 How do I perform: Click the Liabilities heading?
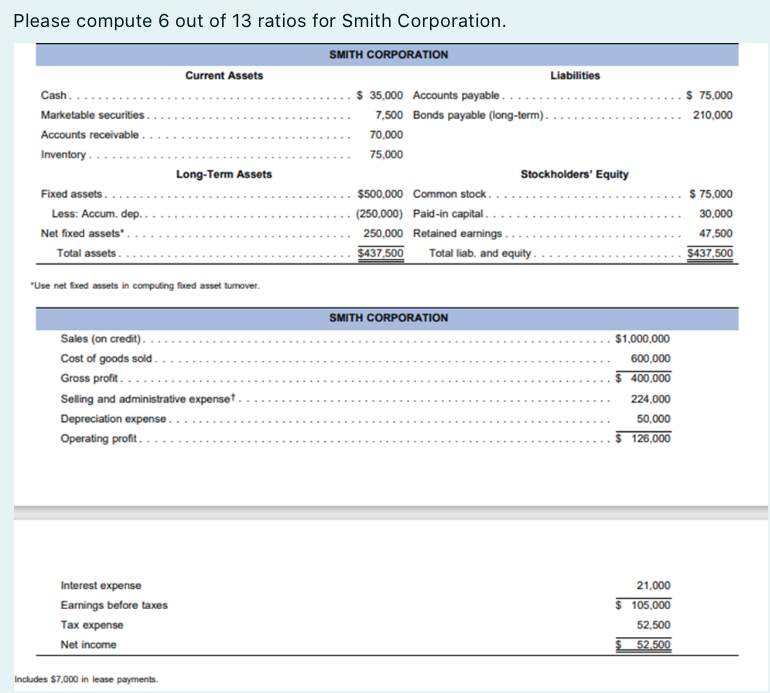tap(575, 76)
